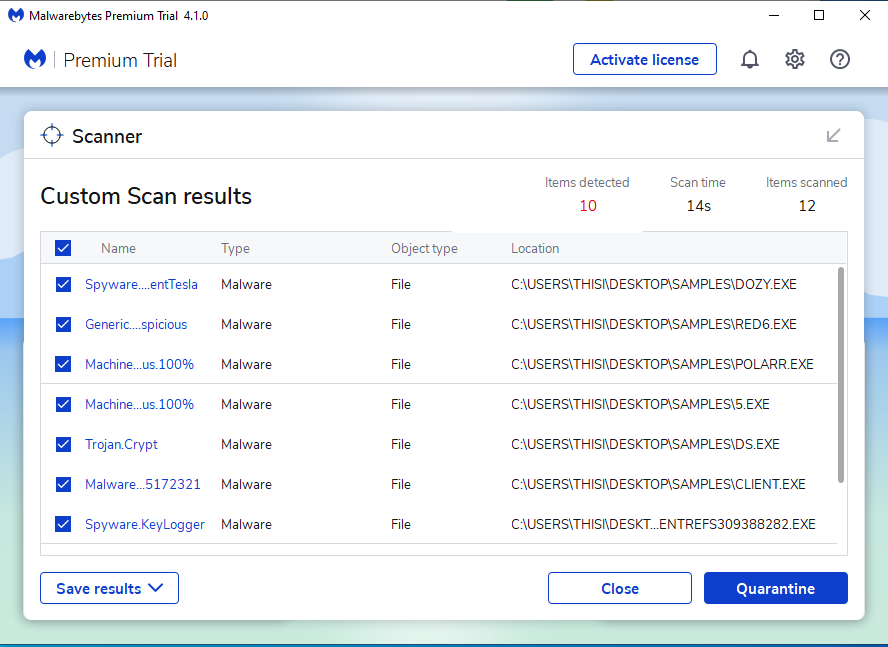Collapse the Scanner panel with the arrow icon

[833, 135]
